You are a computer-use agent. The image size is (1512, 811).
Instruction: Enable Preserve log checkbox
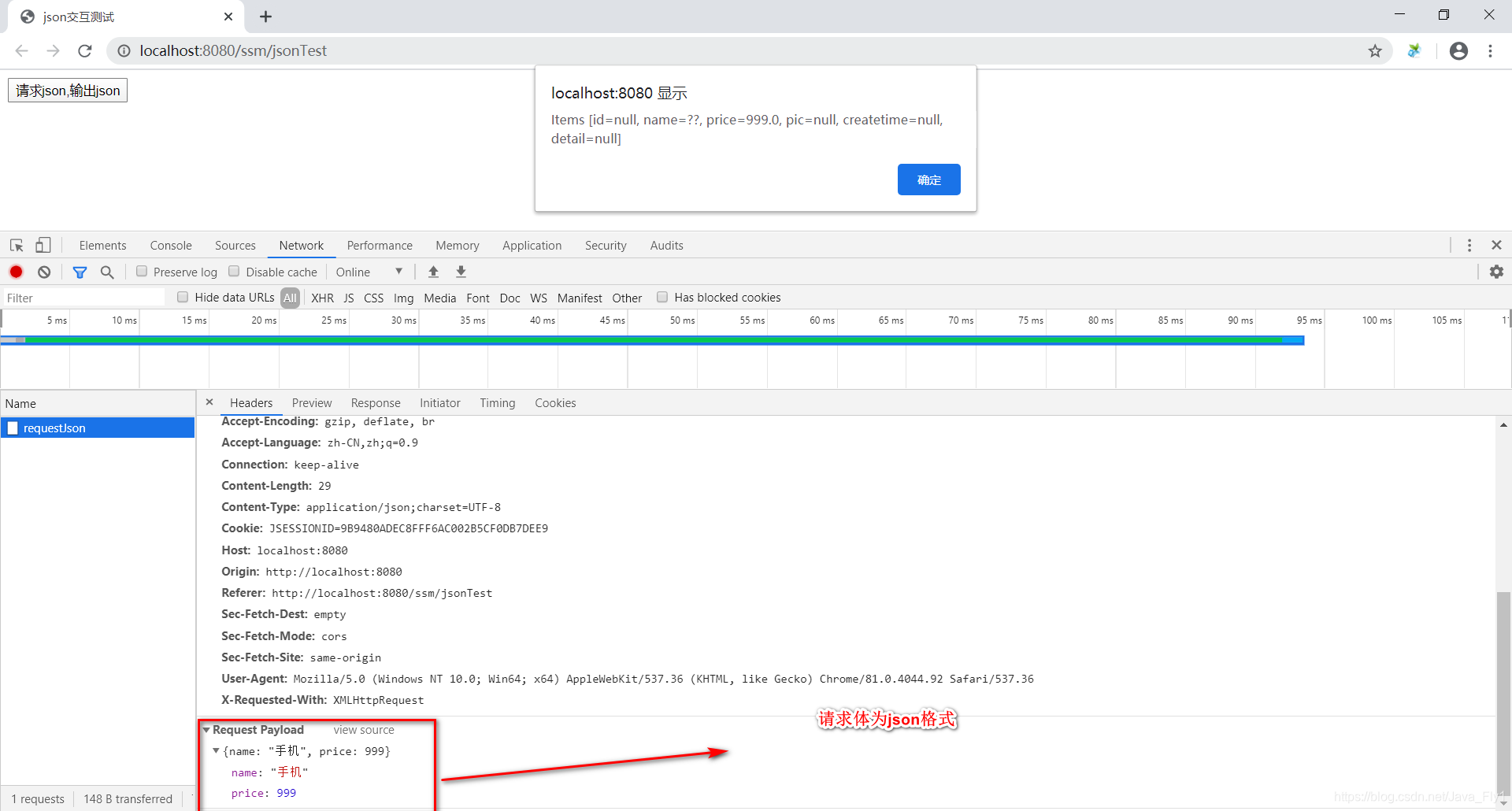coord(142,272)
